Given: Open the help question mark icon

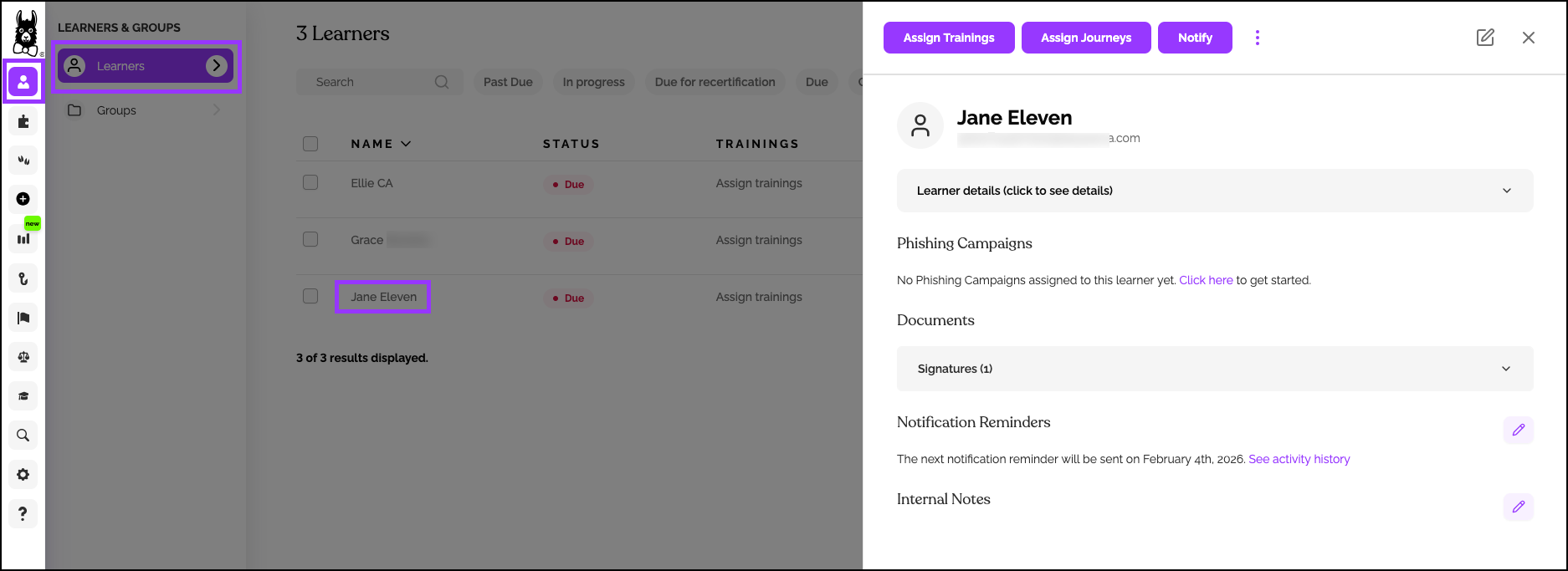Looking at the screenshot, I should pyautogui.click(x=23, y=513).
